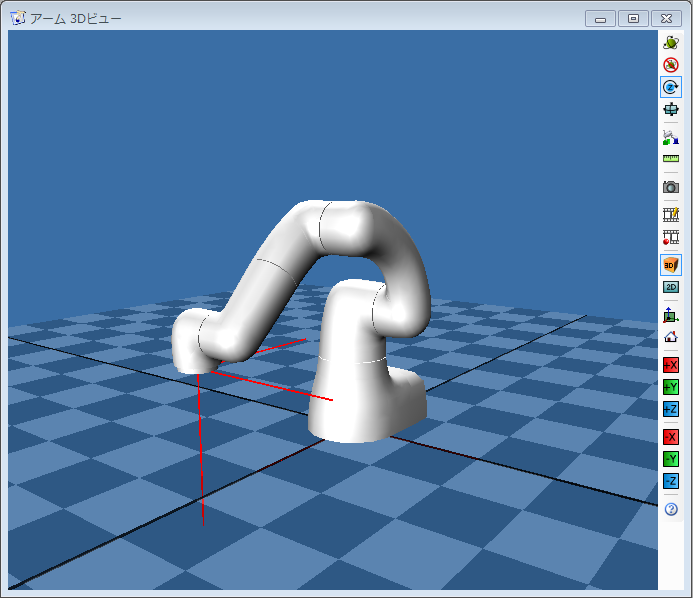Start recording with the red-dot film icon
This screenshot has height=598, width=693.
[x=671, y=238]
